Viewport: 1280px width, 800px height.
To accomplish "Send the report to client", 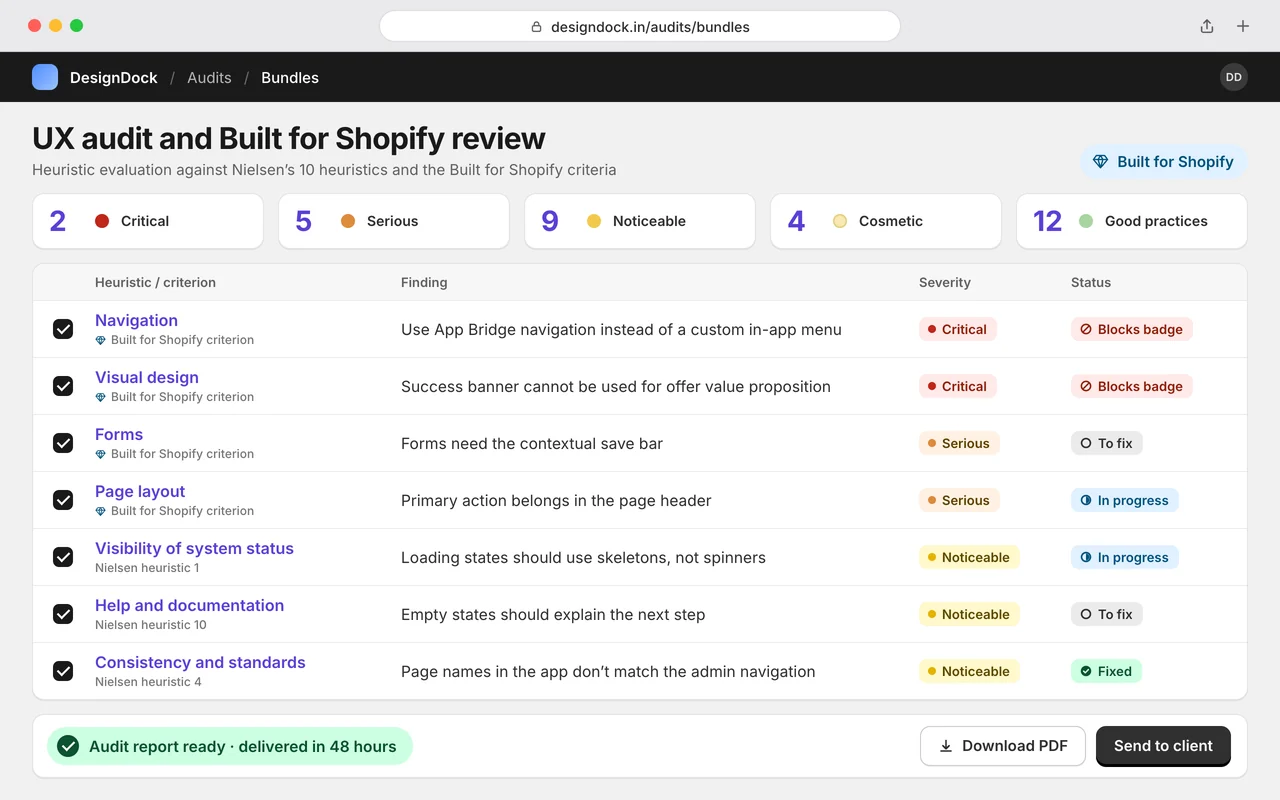I will tap(1163, 746).
